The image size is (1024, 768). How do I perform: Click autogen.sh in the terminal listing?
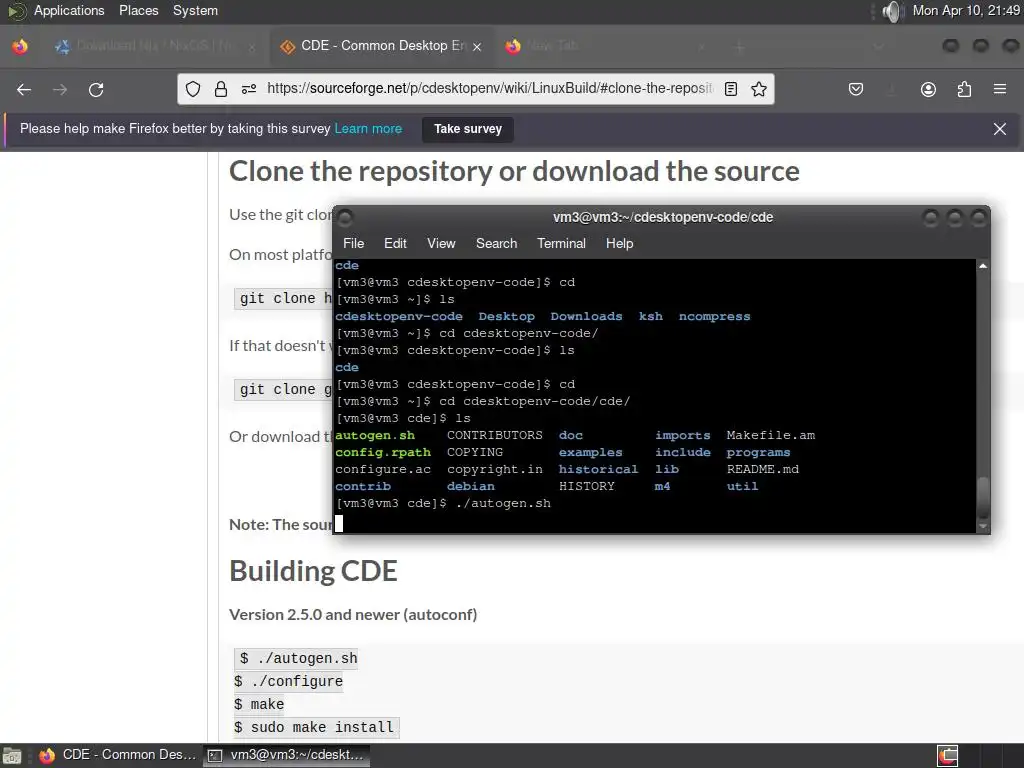click(375, 436)
